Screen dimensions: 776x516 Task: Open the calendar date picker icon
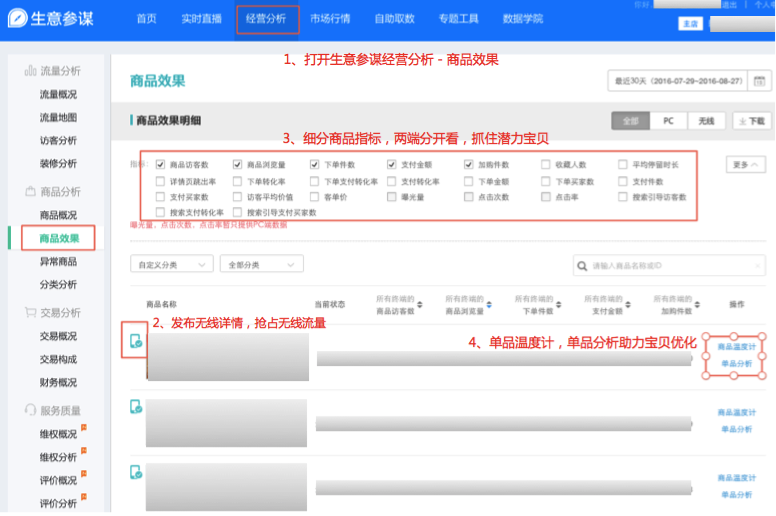tap(759, 81)
